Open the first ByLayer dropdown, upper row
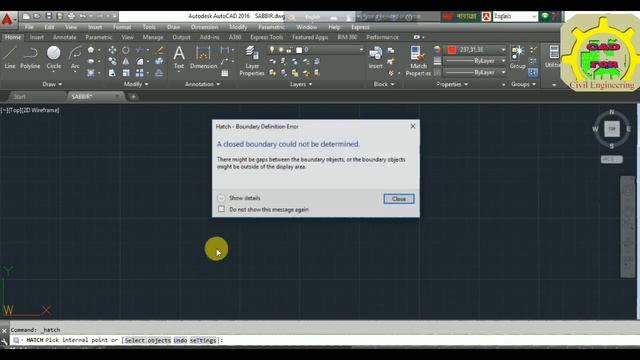The height and width of the screenshot is (360, 640). pyautogui.click(x=503, y=61)
